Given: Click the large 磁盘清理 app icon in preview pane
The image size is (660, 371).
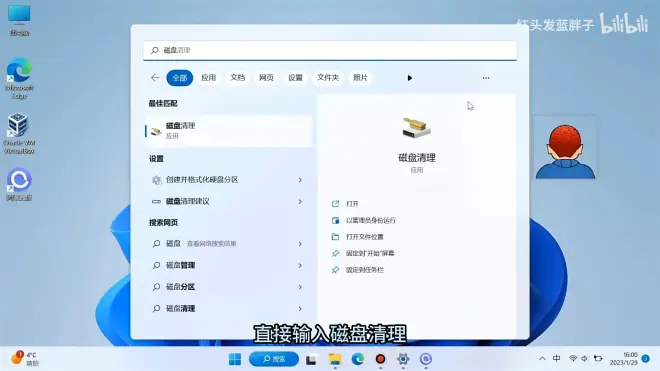Looking at the screenshot, I should point(416,128).
